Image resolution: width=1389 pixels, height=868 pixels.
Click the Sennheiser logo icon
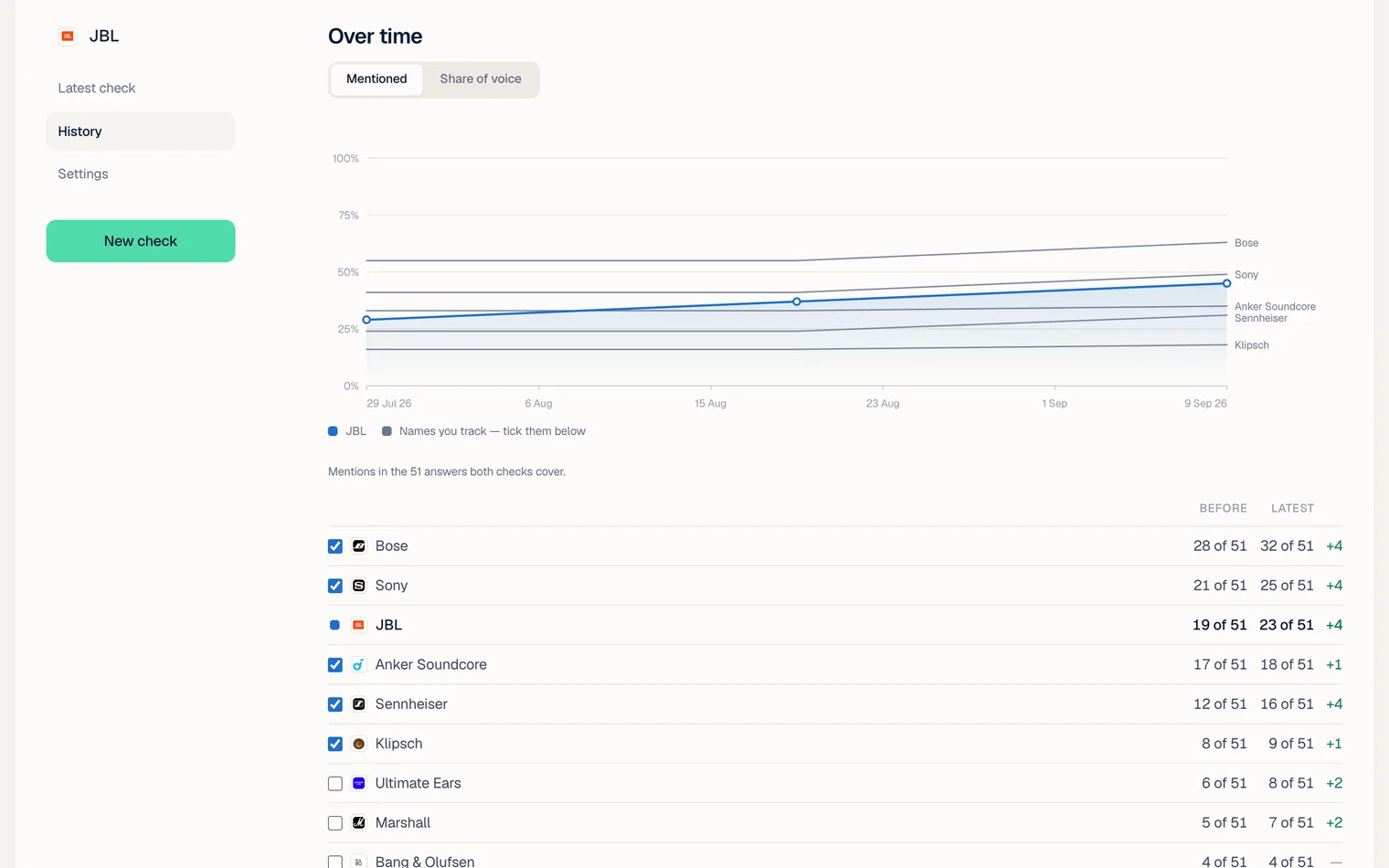[359, 704]
